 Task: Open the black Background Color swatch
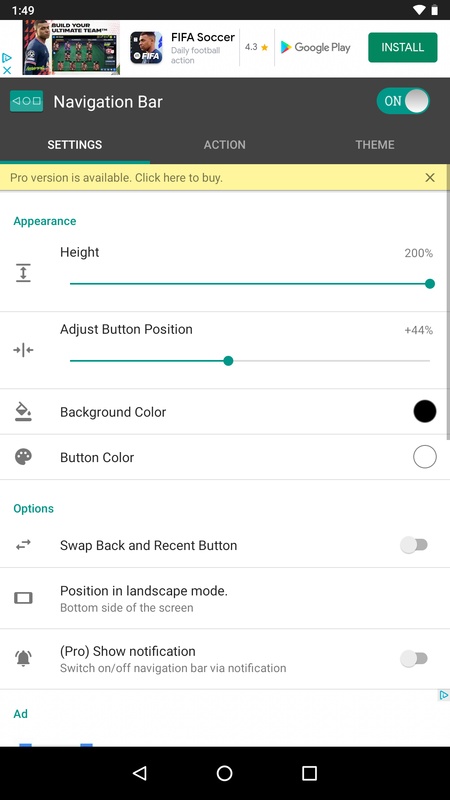tap(424, 411)
